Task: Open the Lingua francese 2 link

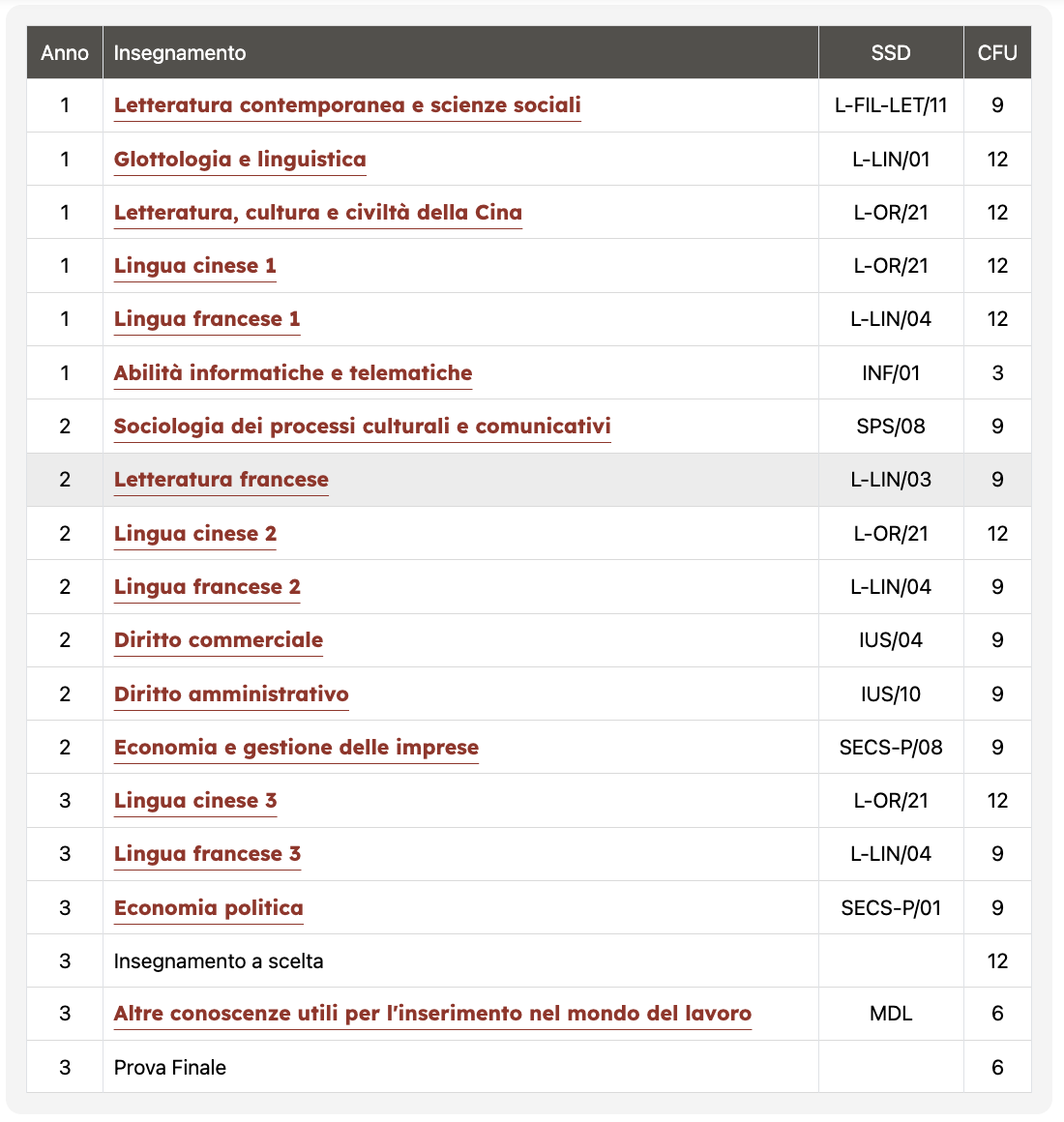Action: tap(207, 587)
